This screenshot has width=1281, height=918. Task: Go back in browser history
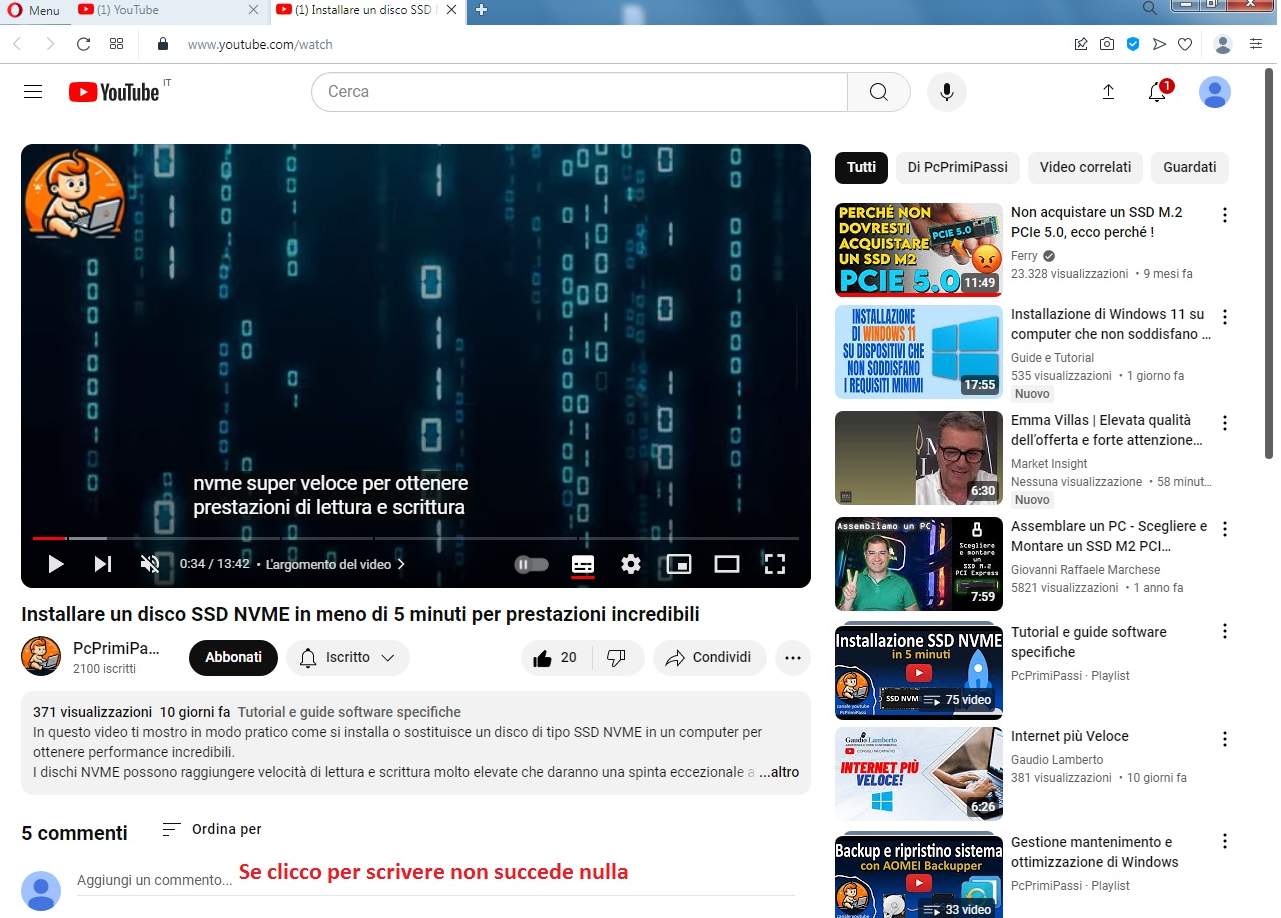17,44
